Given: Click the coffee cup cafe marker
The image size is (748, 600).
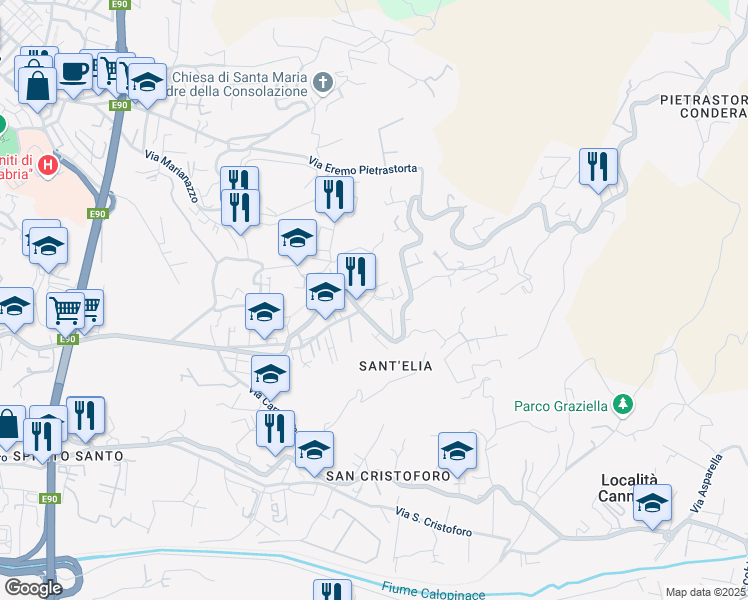Looking at the screenshot, I should 73,75.
